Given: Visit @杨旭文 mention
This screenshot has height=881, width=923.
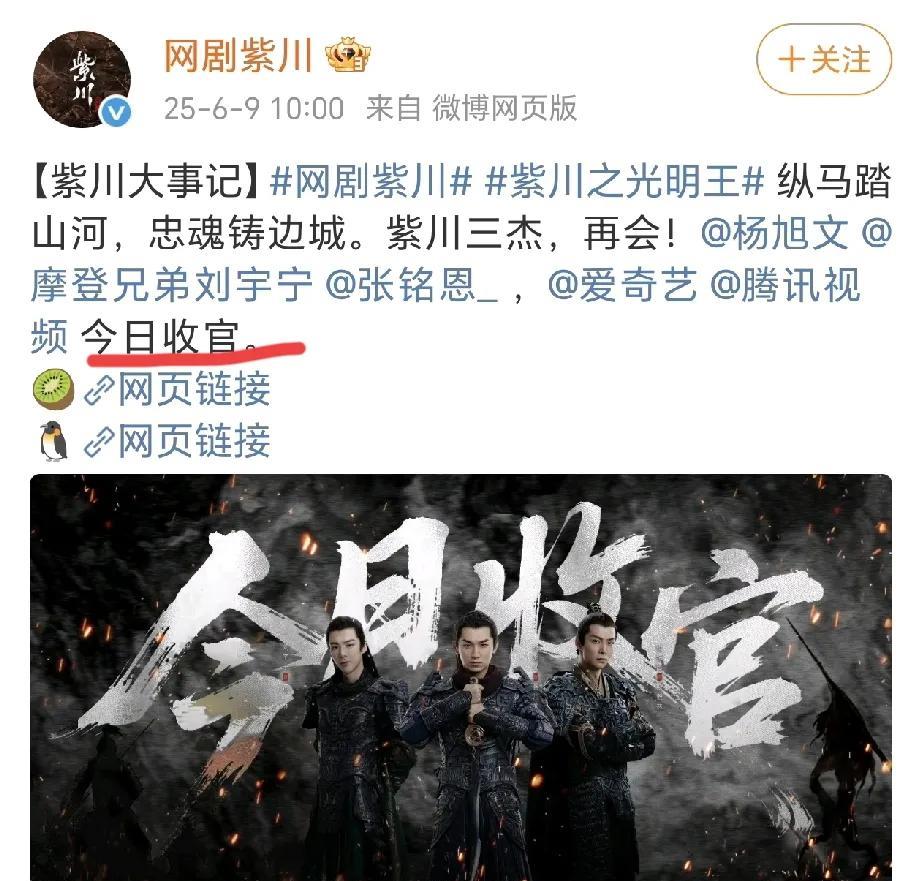Looking at the screenshot, I should (775, 233).
